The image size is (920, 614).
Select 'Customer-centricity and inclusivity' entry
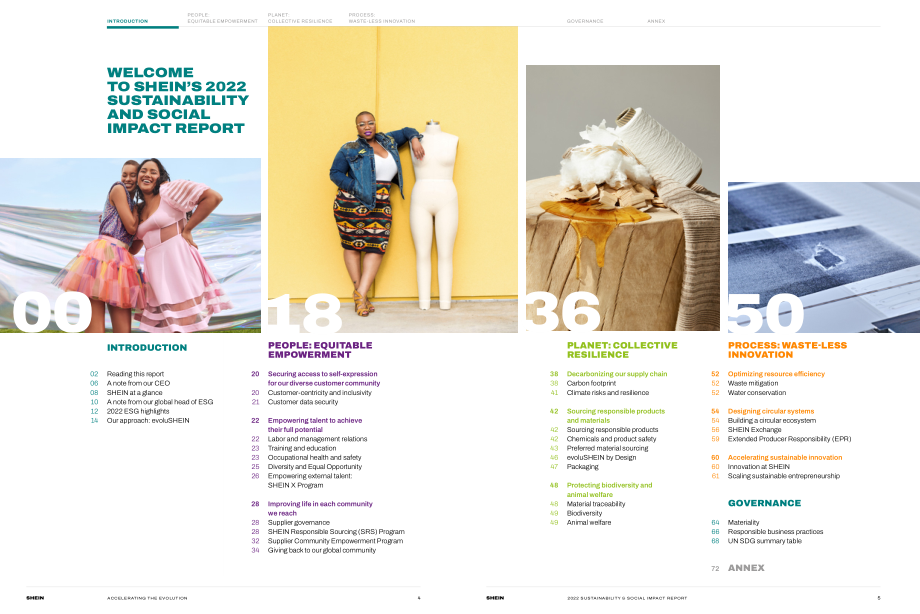tap(320, 393)
